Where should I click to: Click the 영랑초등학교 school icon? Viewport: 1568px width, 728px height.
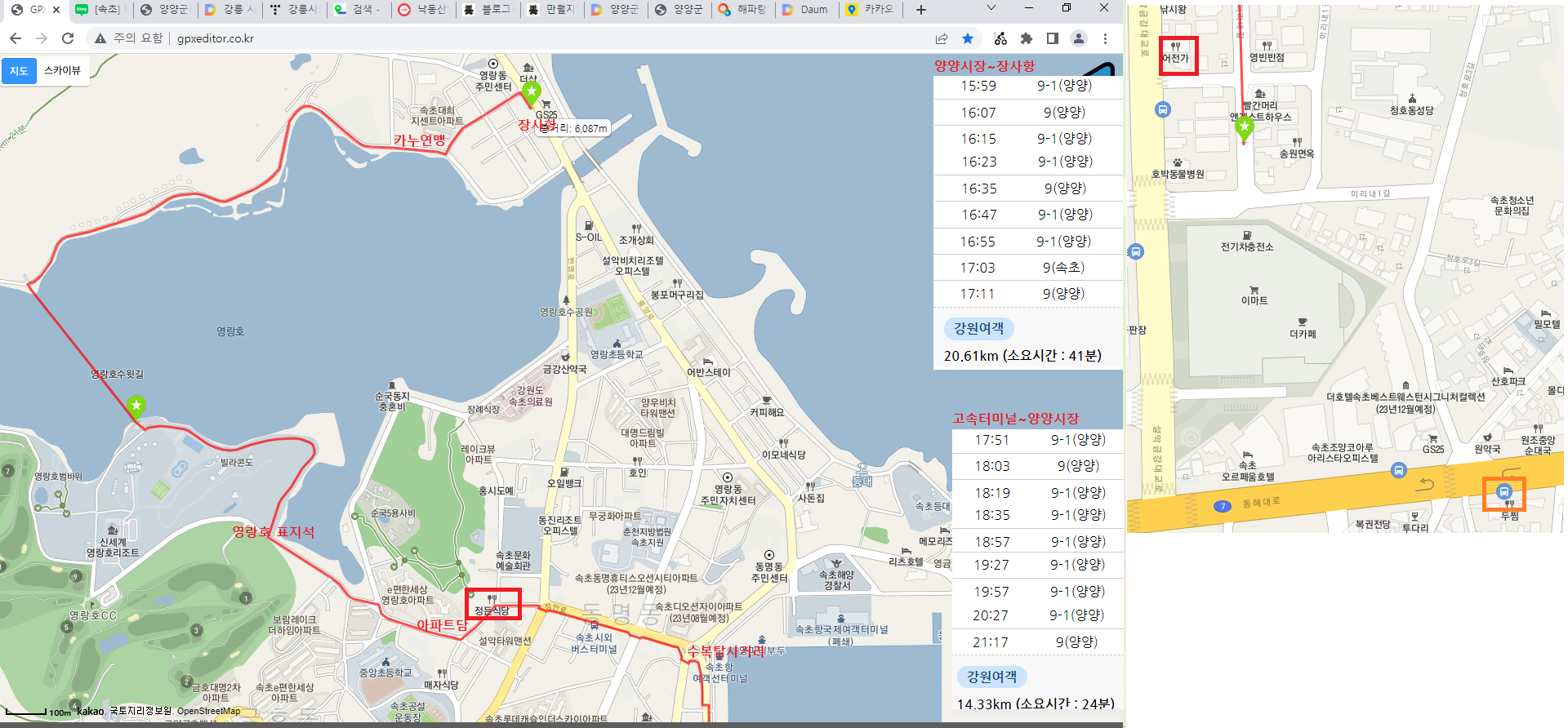tap(617, 344)
